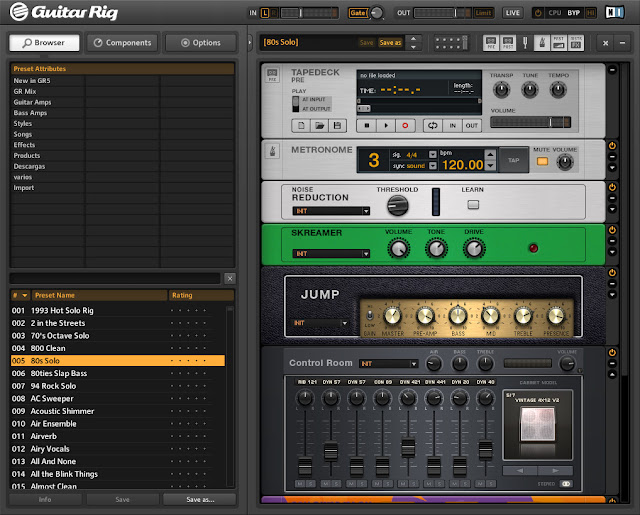This screenshot has height=515, width=640.
Task: Toggle loop in Tapedeck
Action: click(433, 126)
